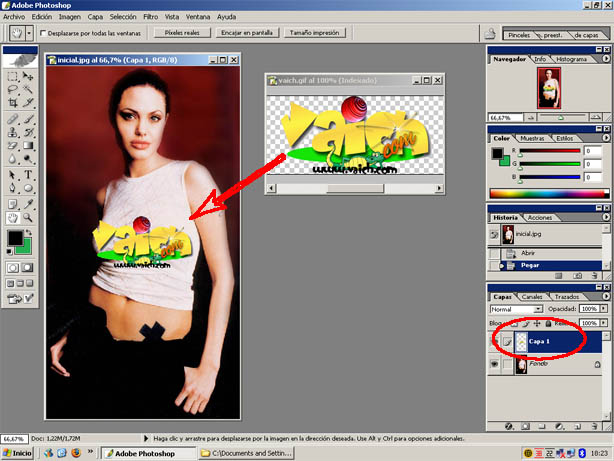Open the Opacidad slider dropdown arrow
Image resolution: width=614 pixels, height=461 pixels.
click(x=602, y=310)
